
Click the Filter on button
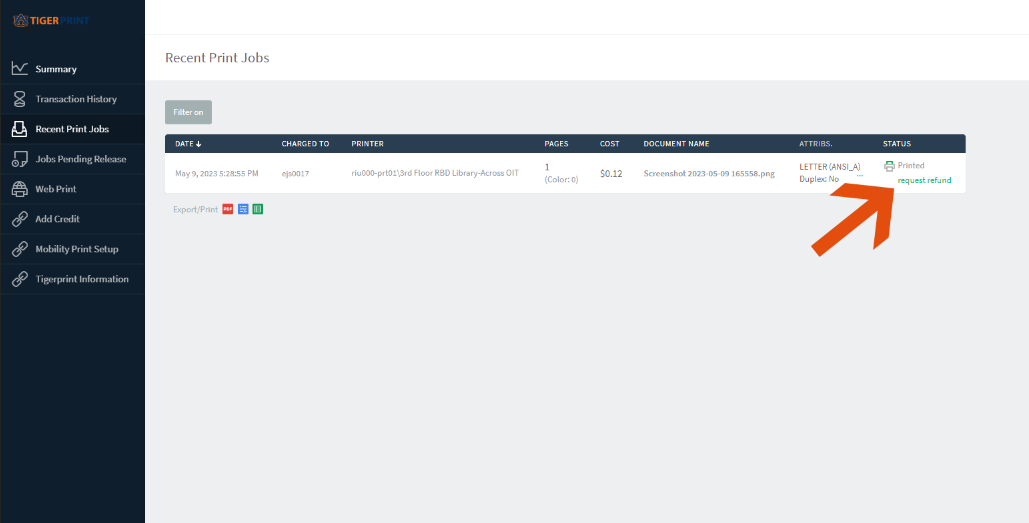188,112
